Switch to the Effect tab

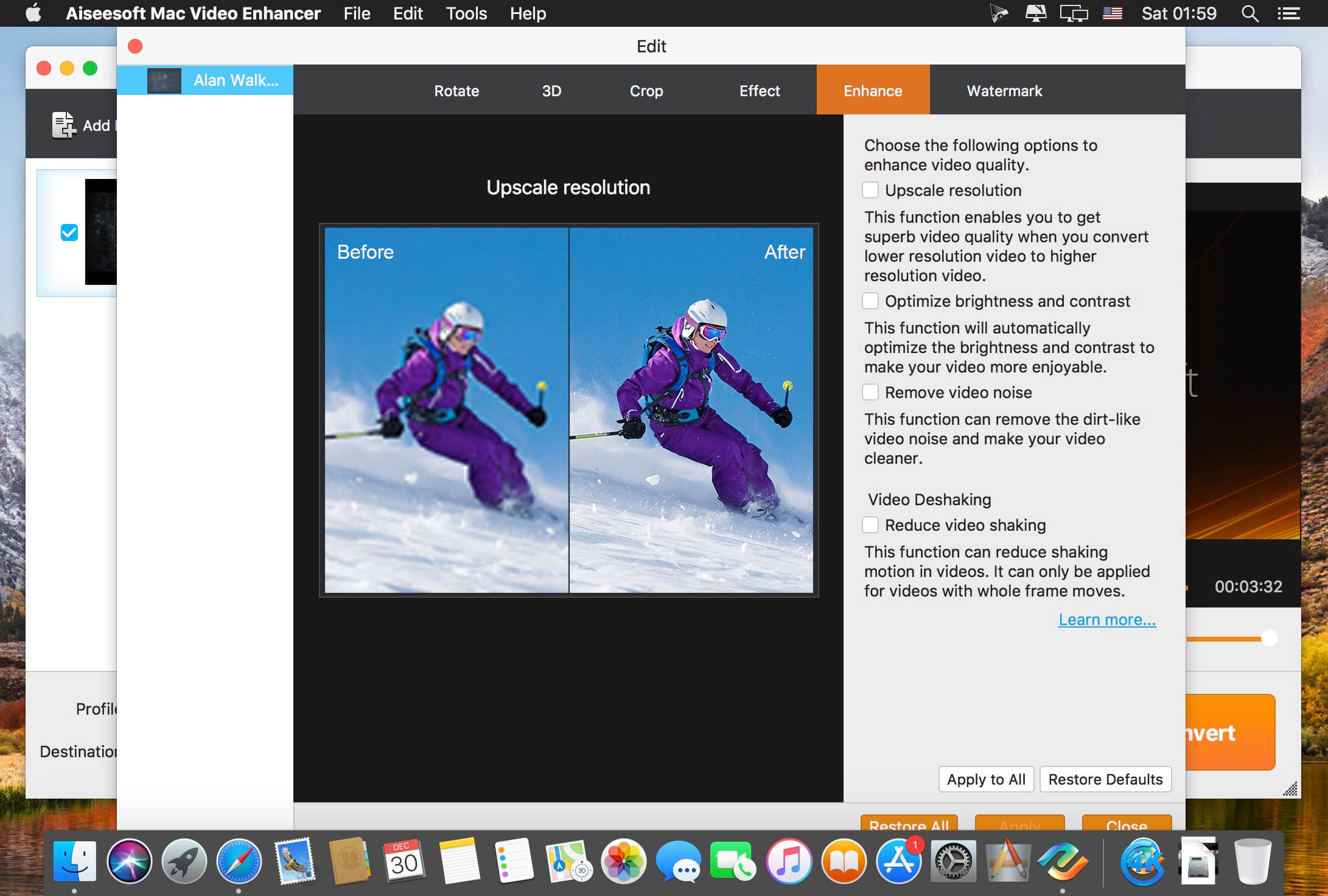759,91
